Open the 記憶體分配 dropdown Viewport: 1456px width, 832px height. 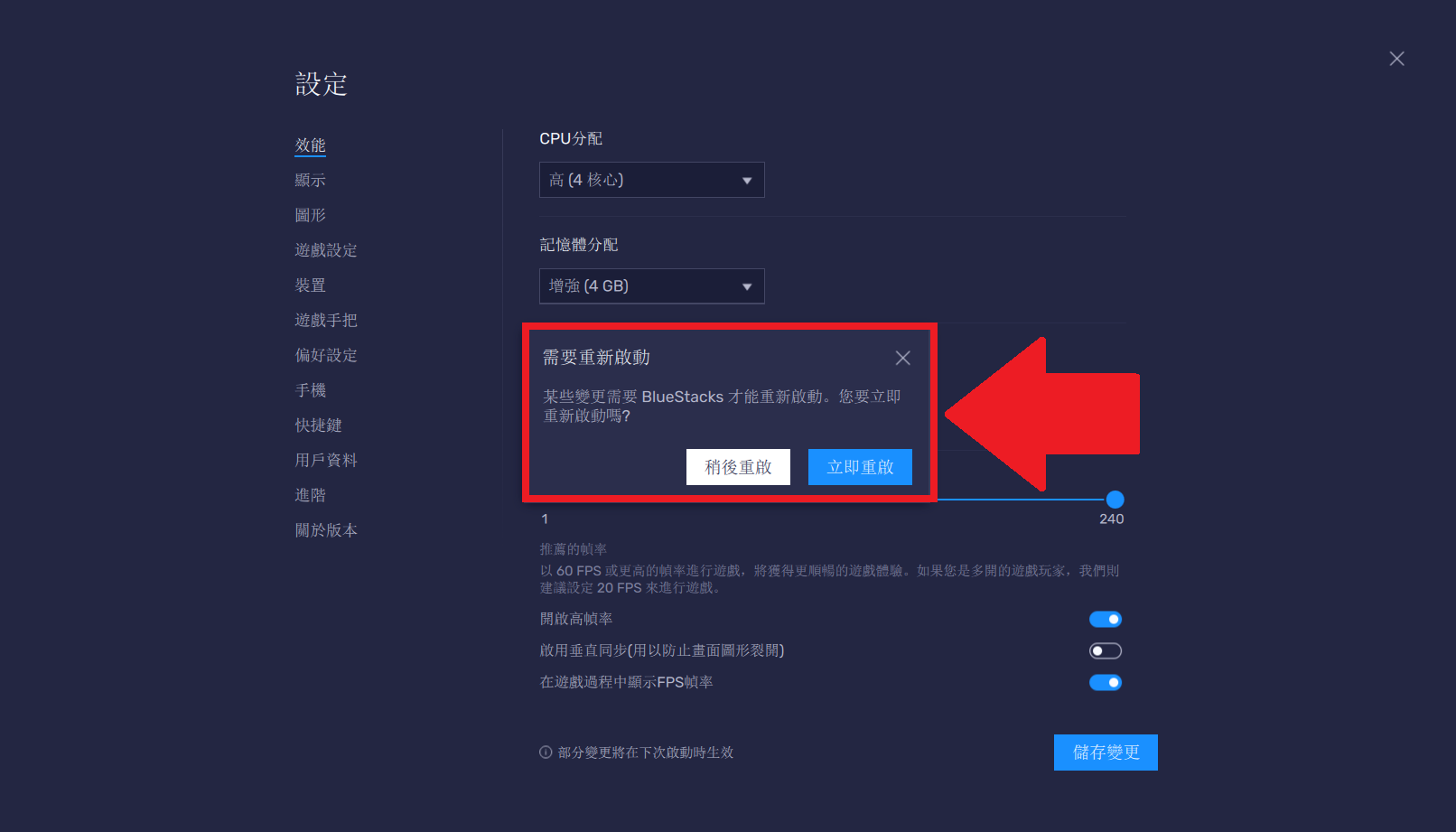[x=651, y=286]
